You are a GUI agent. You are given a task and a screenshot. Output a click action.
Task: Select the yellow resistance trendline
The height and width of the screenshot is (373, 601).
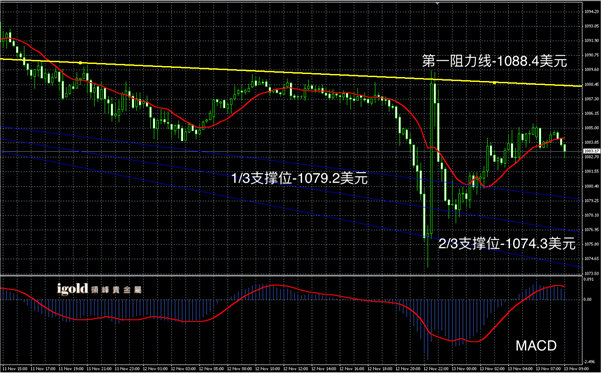pos(291,72)
